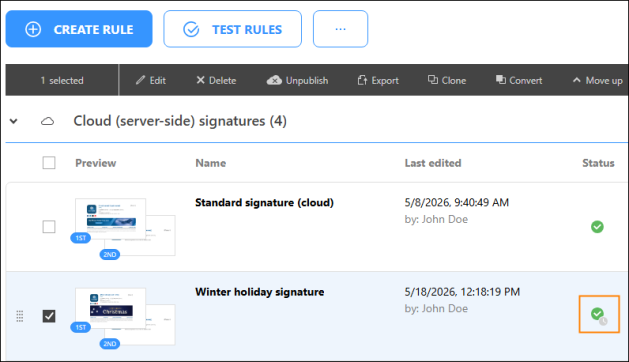The width and height of the screenshot is (629, 362).
Task: Move up the selected rule
Action: (597, 80)
